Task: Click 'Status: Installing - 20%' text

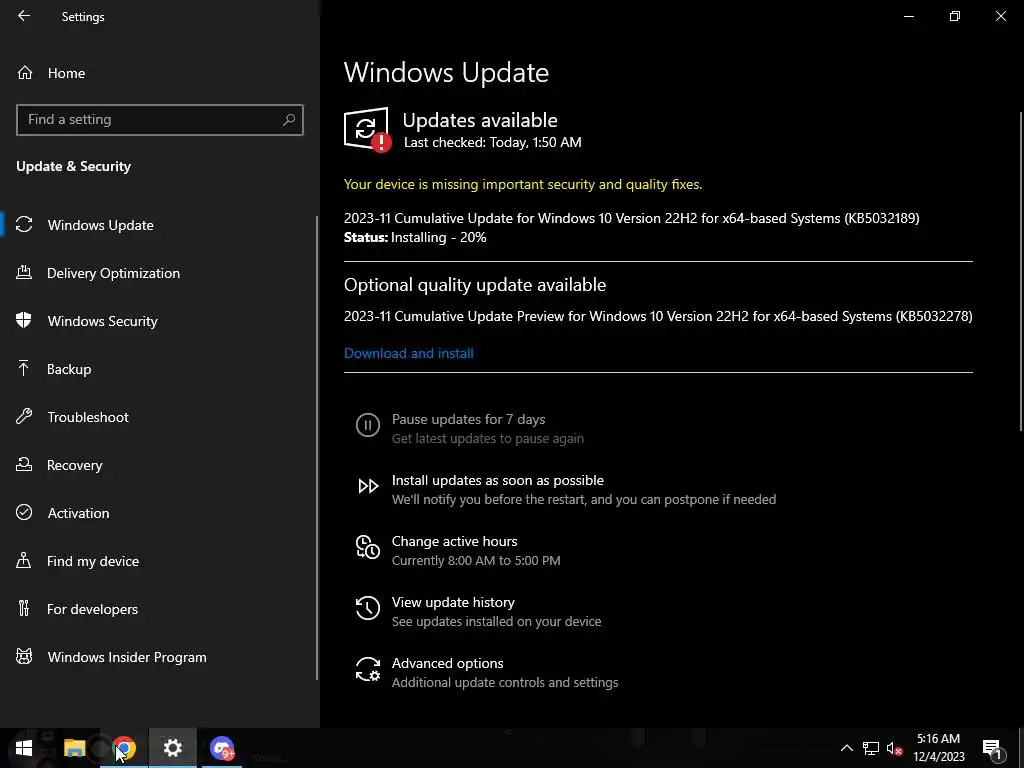Action: tap(415, 238)
